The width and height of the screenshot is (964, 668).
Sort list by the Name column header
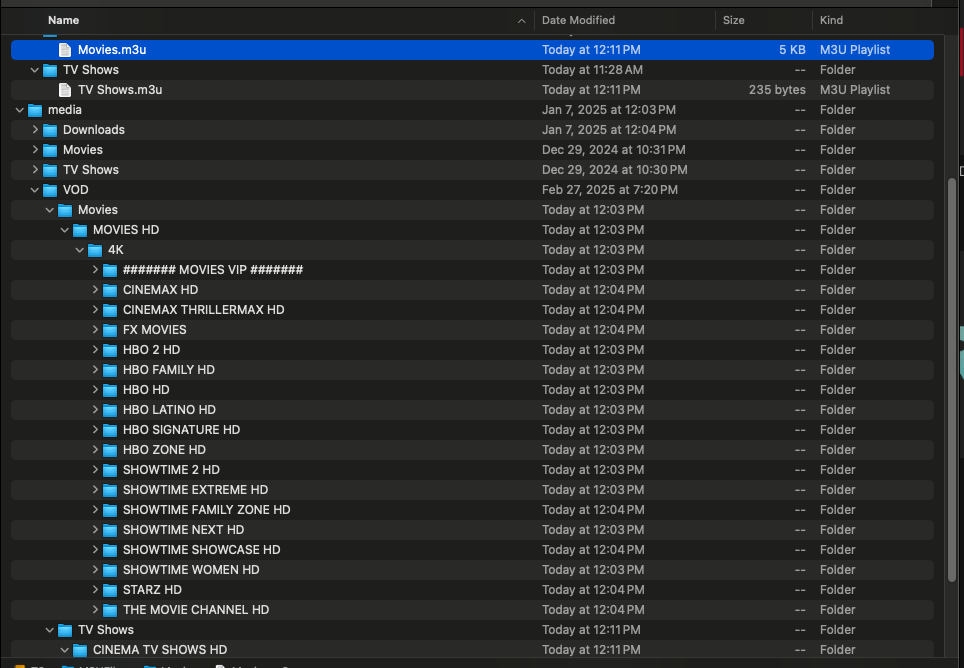point(63,20)
